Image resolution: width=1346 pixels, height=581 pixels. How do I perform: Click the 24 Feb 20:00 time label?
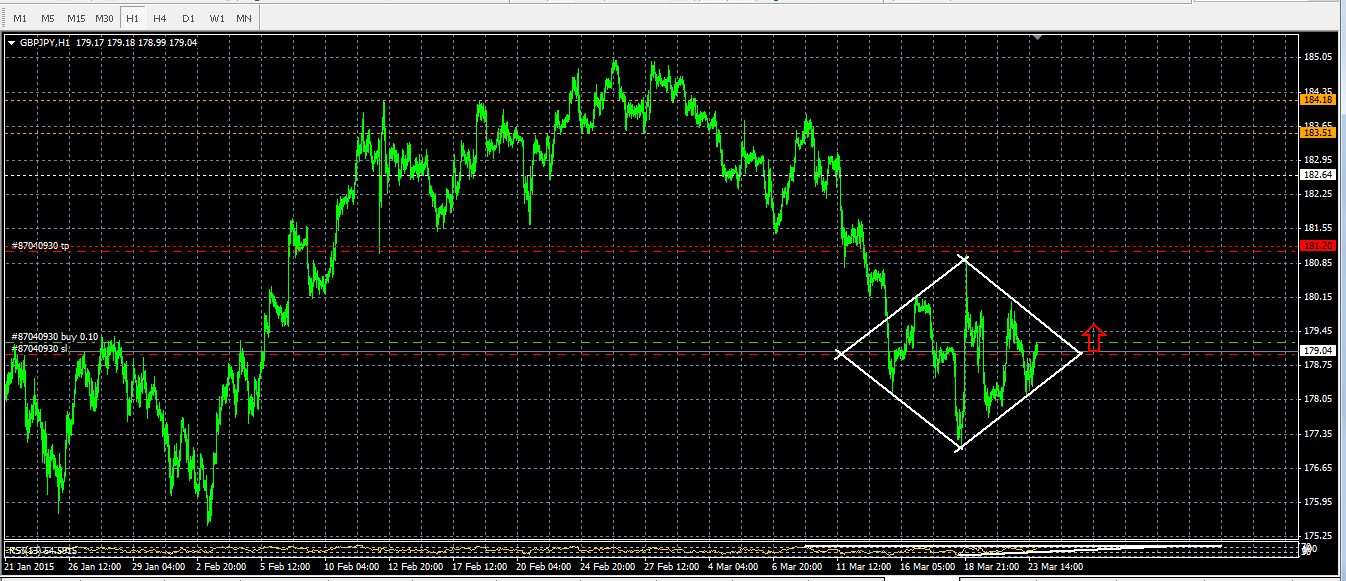pos(606,566)
